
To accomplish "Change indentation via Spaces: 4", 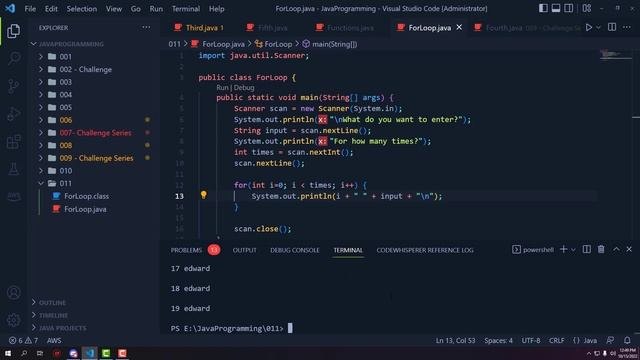I will 498,340.
